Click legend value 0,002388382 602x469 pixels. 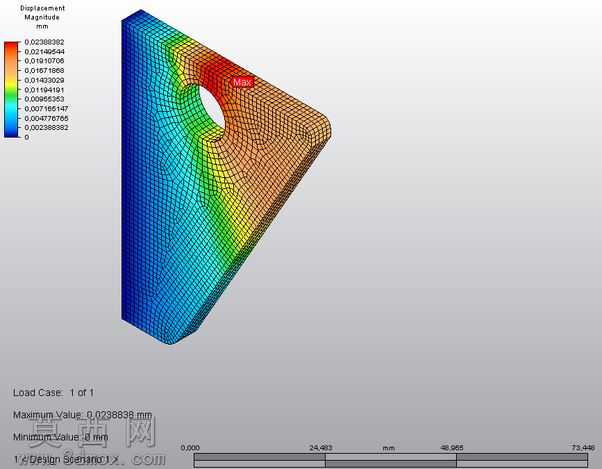46,127
